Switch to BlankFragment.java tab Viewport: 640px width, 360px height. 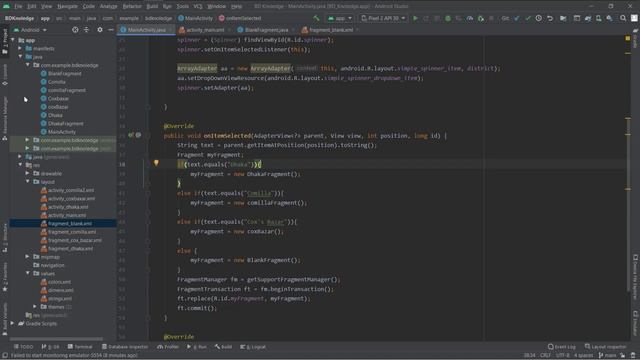click(x=265, y=30)
